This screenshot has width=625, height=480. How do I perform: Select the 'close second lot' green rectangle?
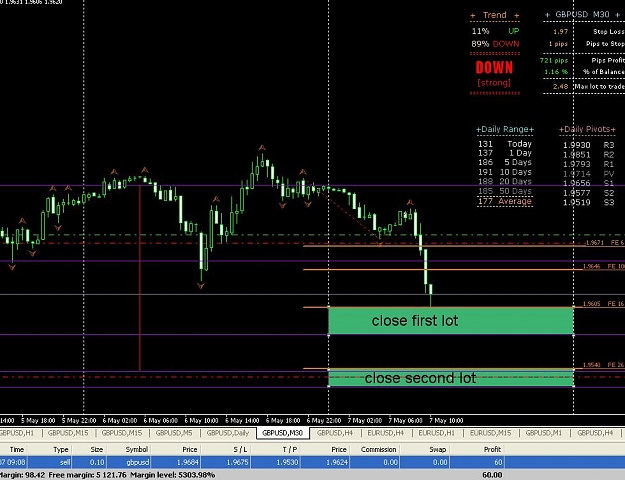click(x=451, y=378)
